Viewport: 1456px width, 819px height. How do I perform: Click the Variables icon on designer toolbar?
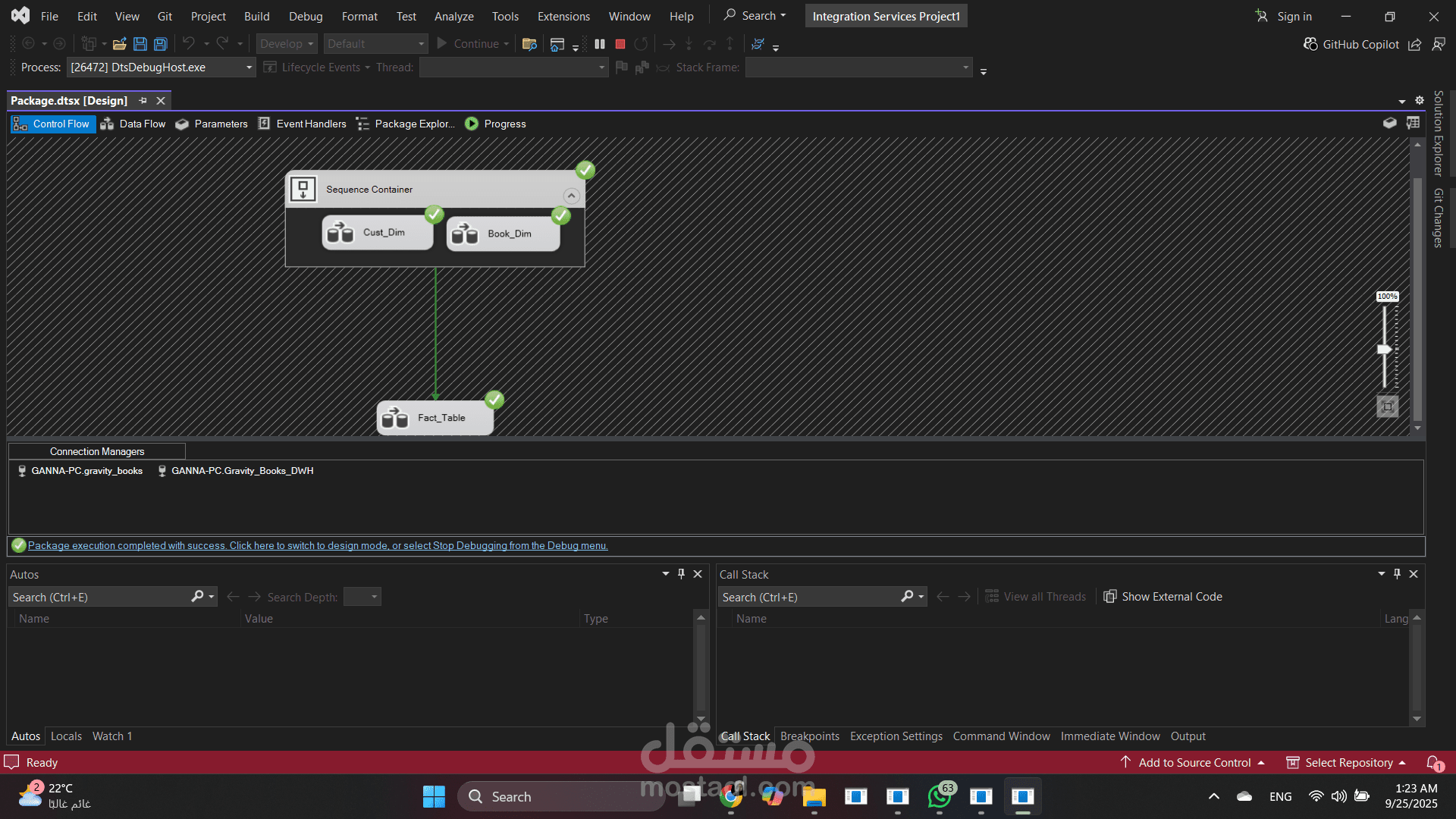tap(1389, 123)
